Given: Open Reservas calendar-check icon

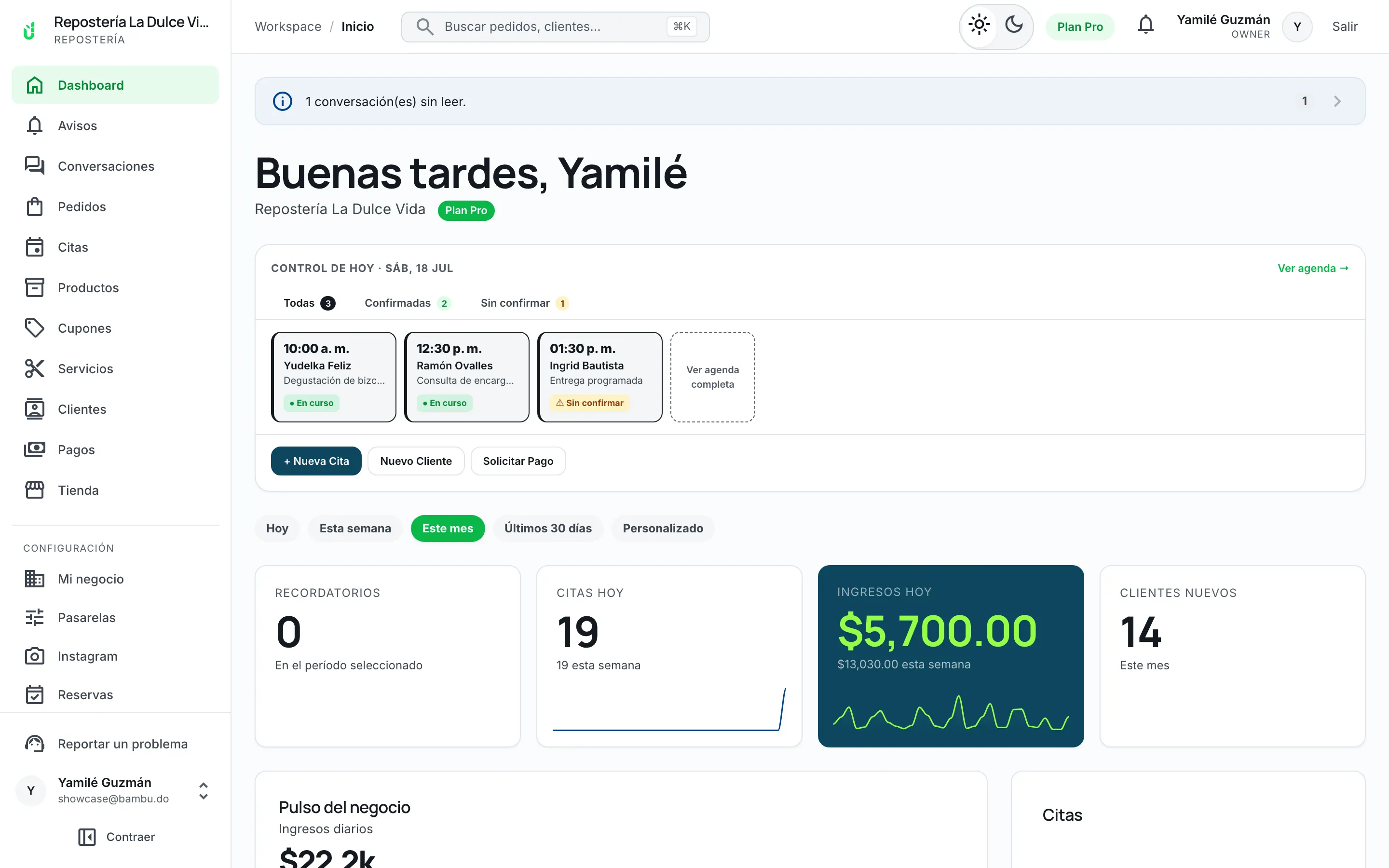Looking at the screenshot, I should (x=34, y=694).
